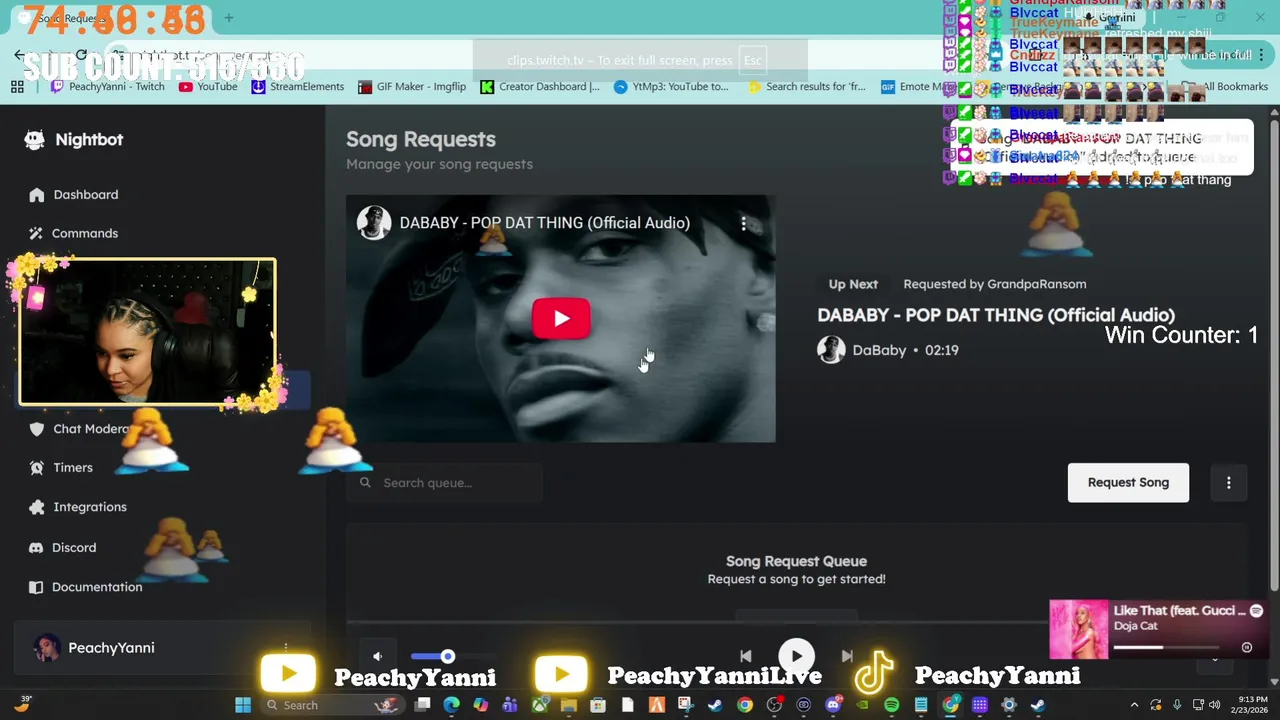Image resolution: width=1280 pixels, height=720 pixels.
Task: Click the Chat Moderation shield icon
Action: 37,429
